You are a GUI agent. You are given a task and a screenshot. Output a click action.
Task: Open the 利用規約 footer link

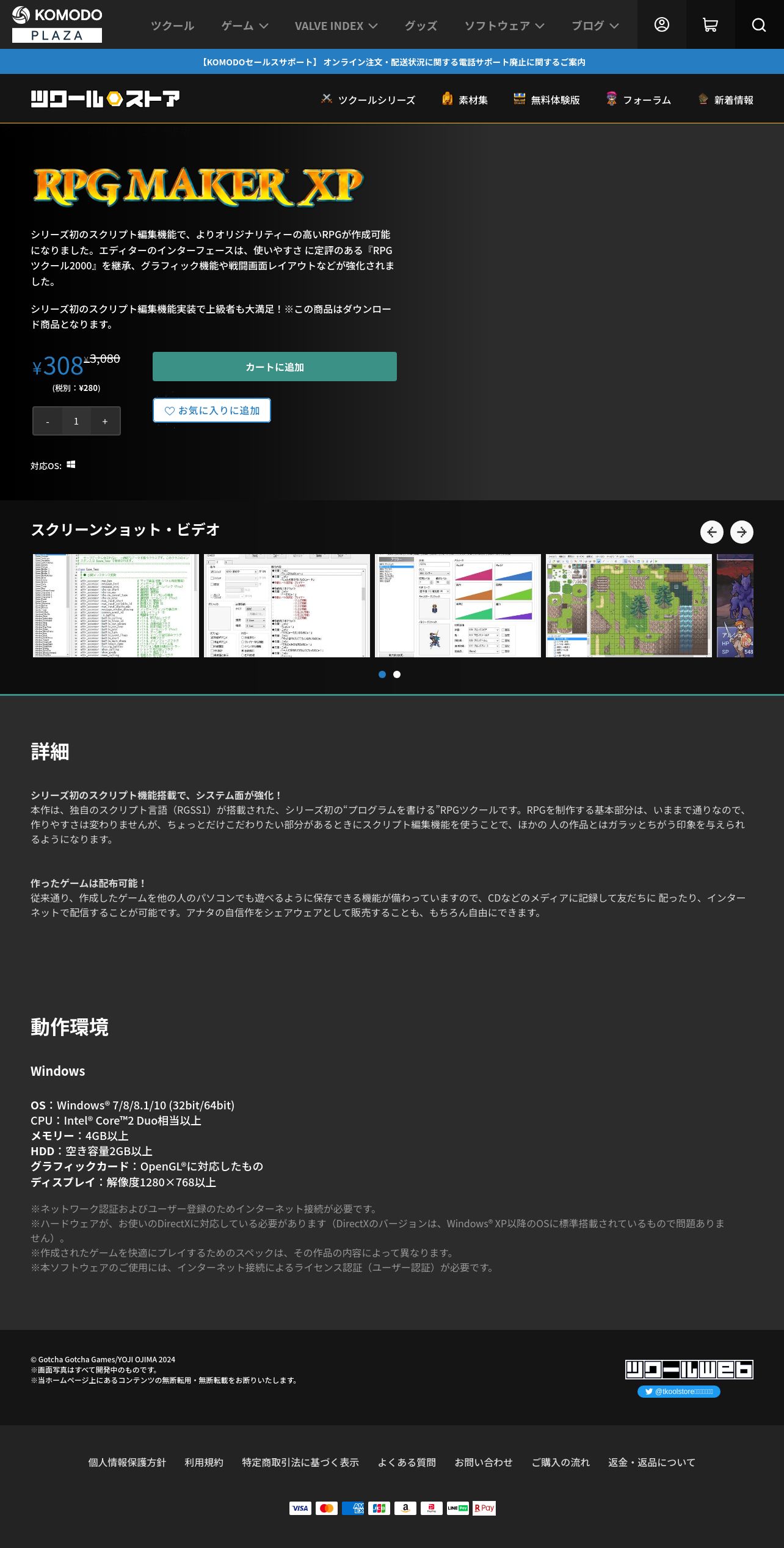tap(204, 1462)
